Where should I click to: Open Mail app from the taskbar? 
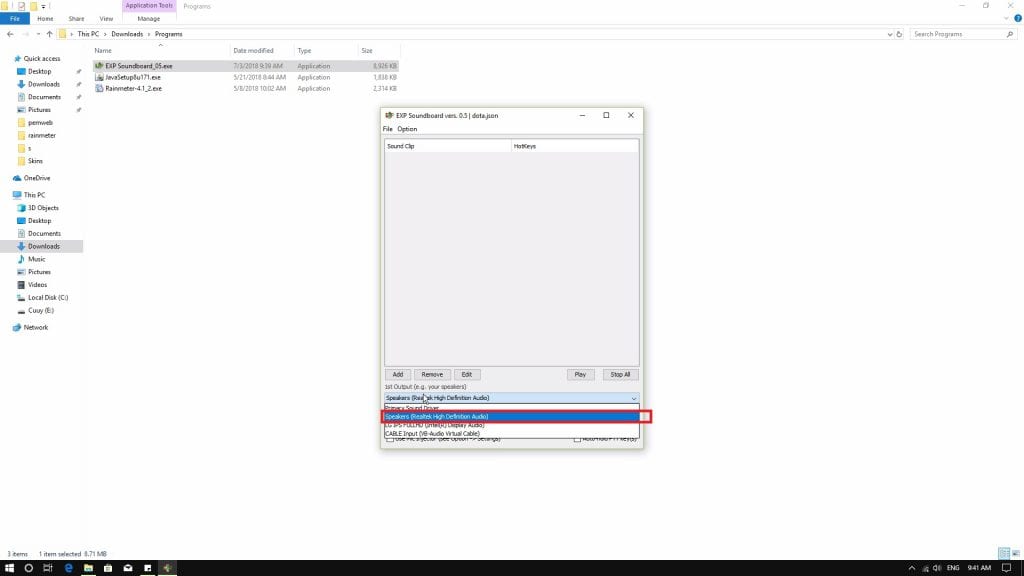128,568
